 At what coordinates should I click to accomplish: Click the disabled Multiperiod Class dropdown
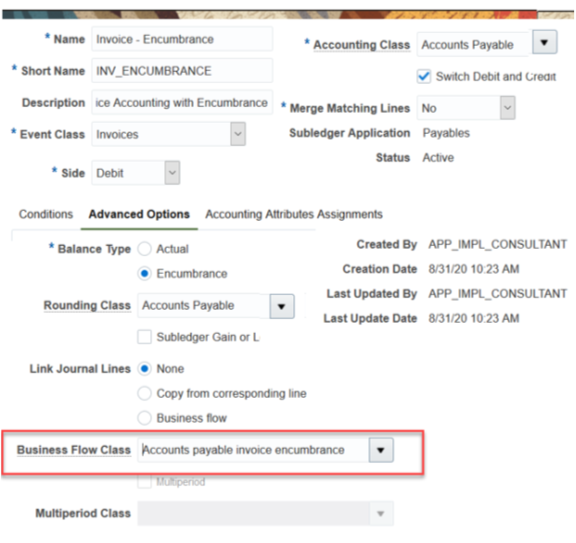pyautogui.click(x=265, y=513)
